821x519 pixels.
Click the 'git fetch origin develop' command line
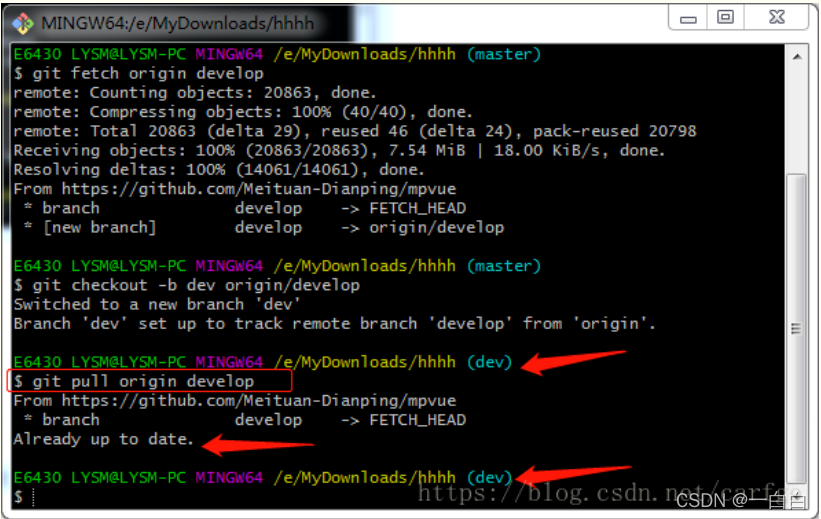point(139,73)
